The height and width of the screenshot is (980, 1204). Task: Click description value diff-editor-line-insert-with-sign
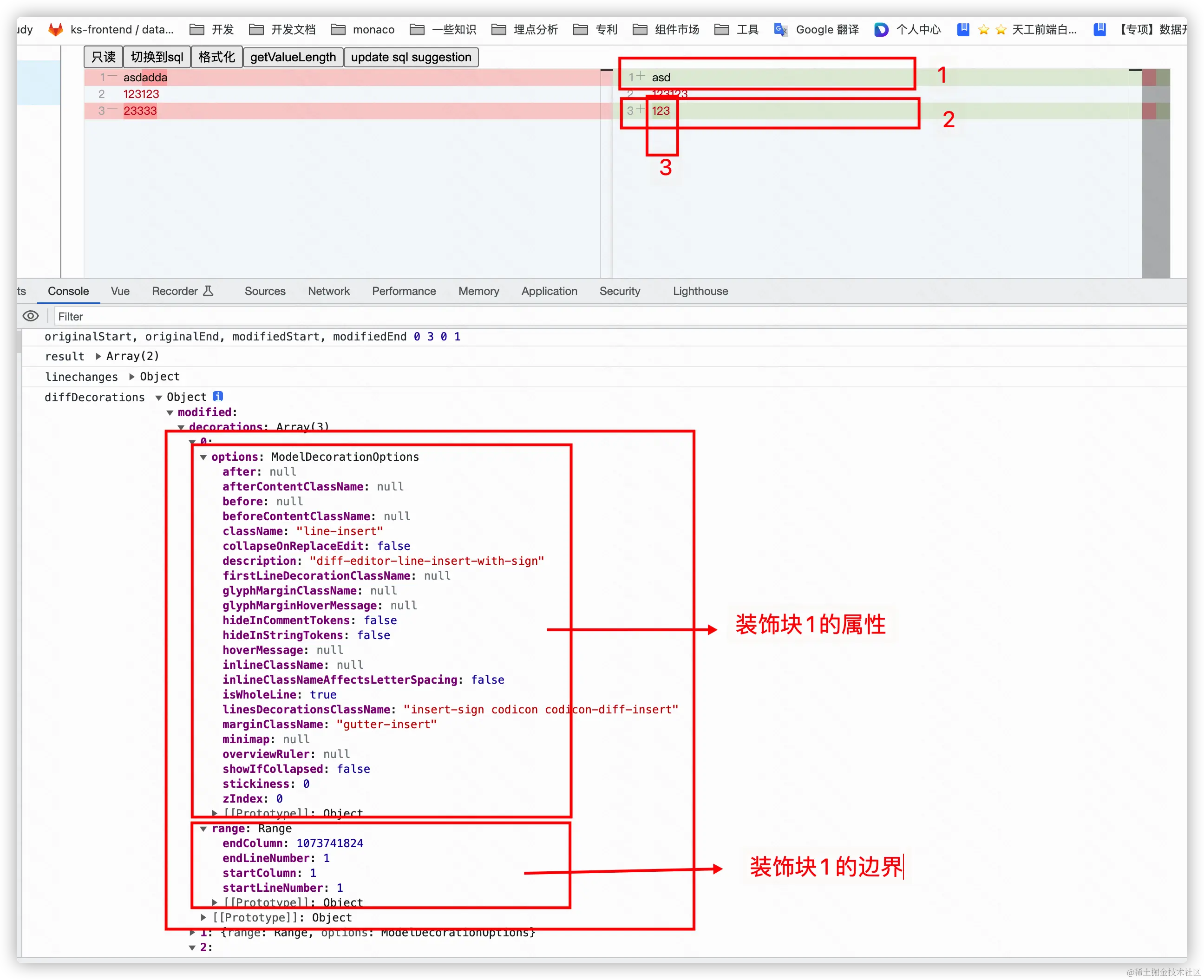[x=427, y=561]
